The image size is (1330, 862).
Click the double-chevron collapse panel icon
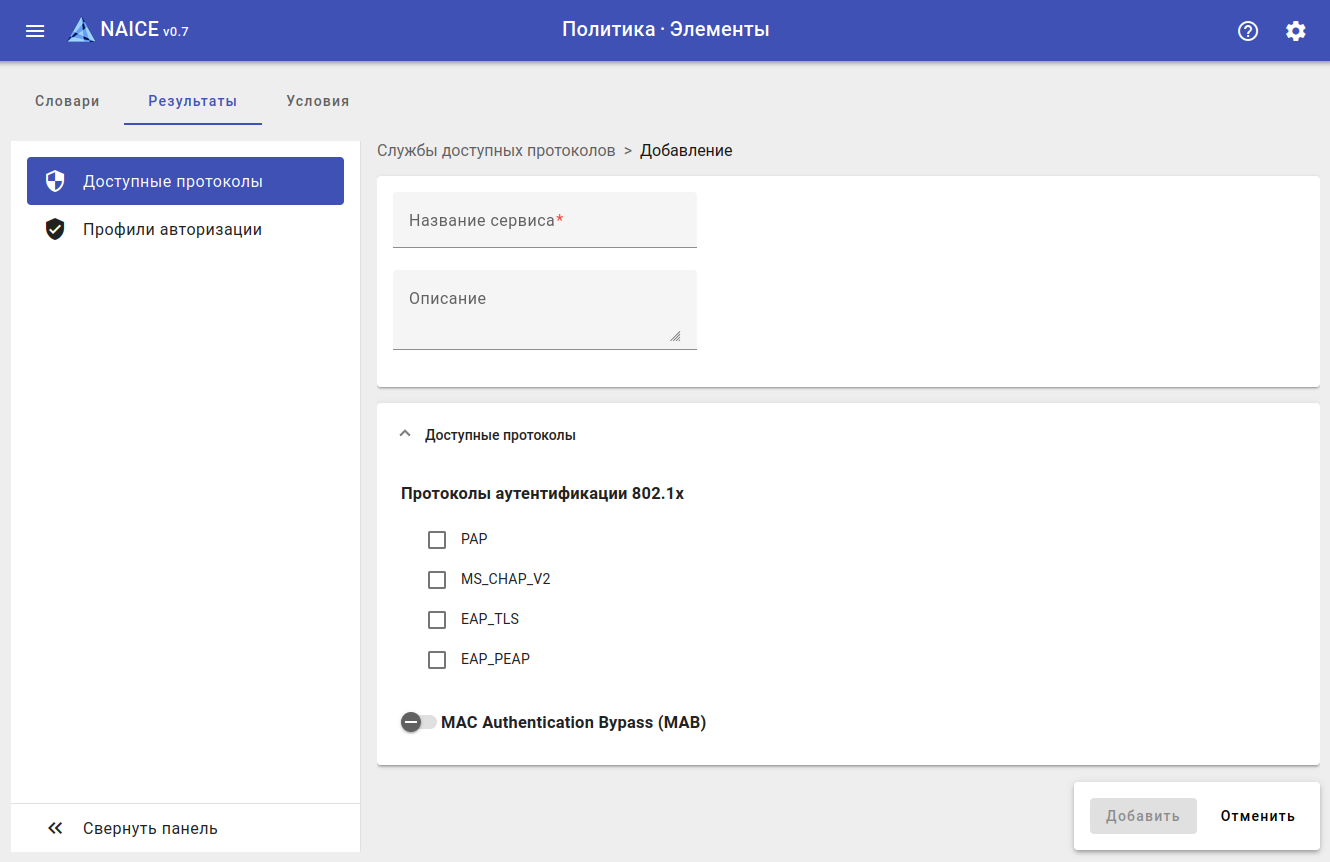[x=55, y=828]
